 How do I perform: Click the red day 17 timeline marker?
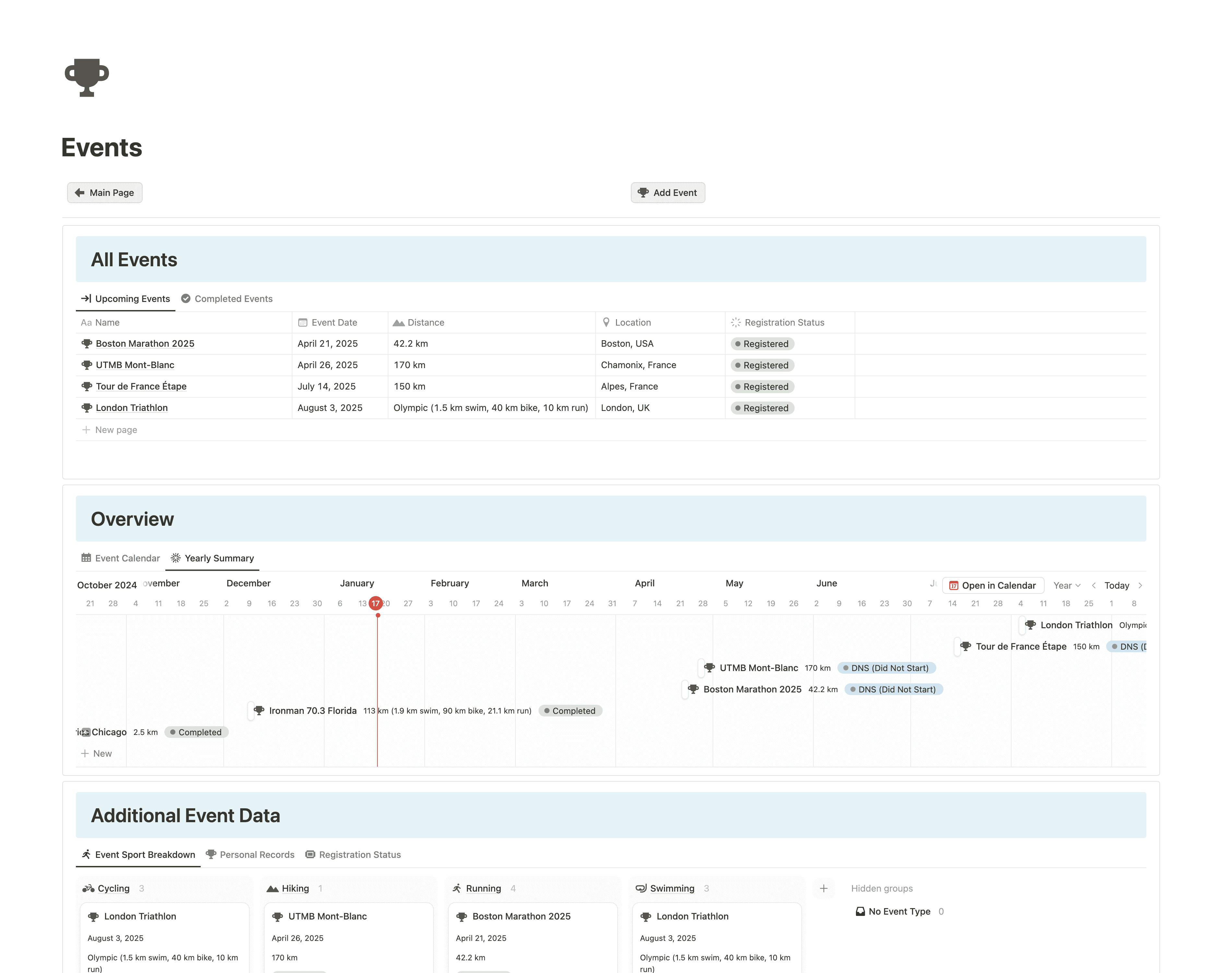click(375, 603)
